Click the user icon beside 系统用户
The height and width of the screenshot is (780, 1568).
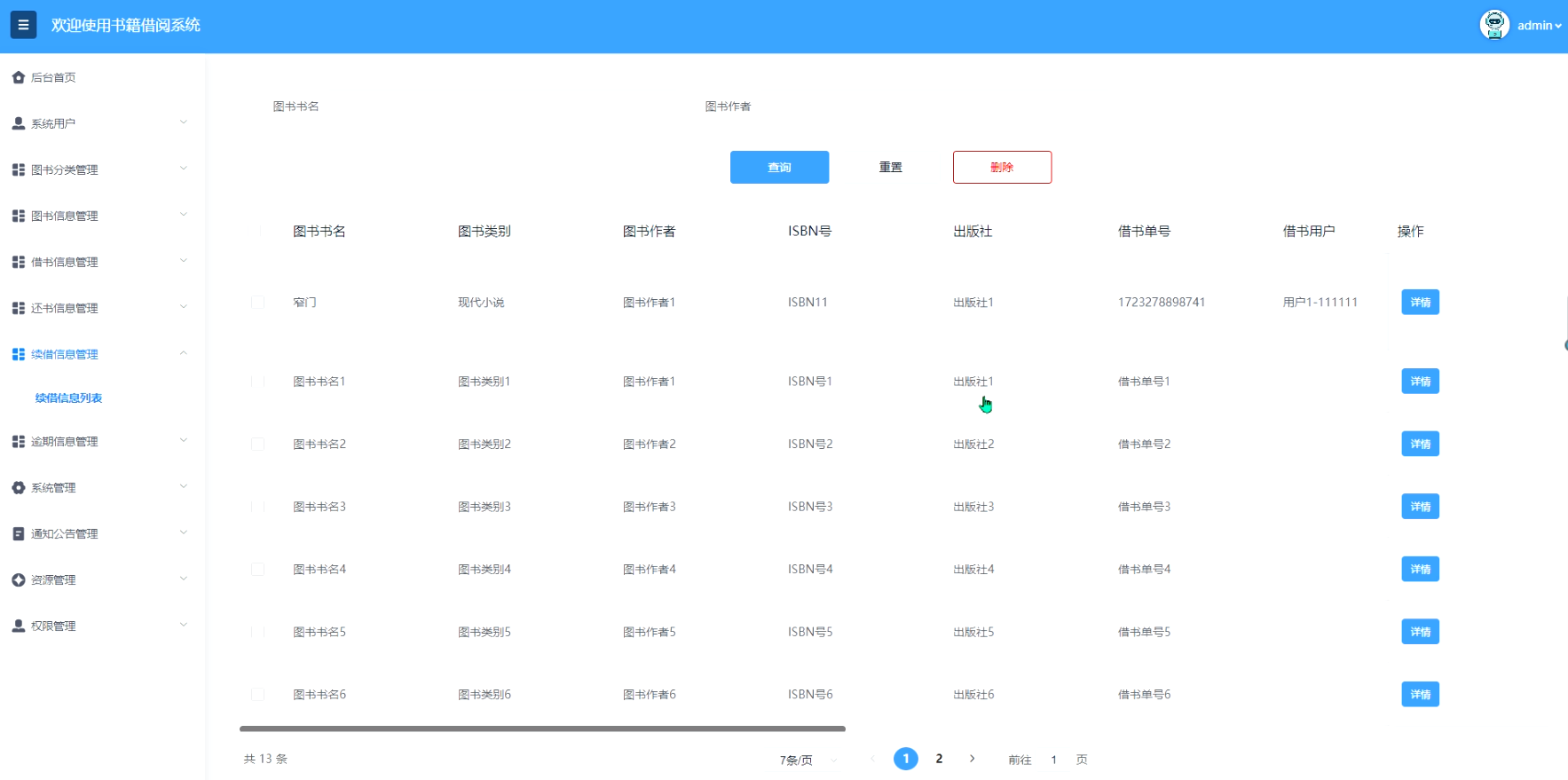(x=19, y=123)
